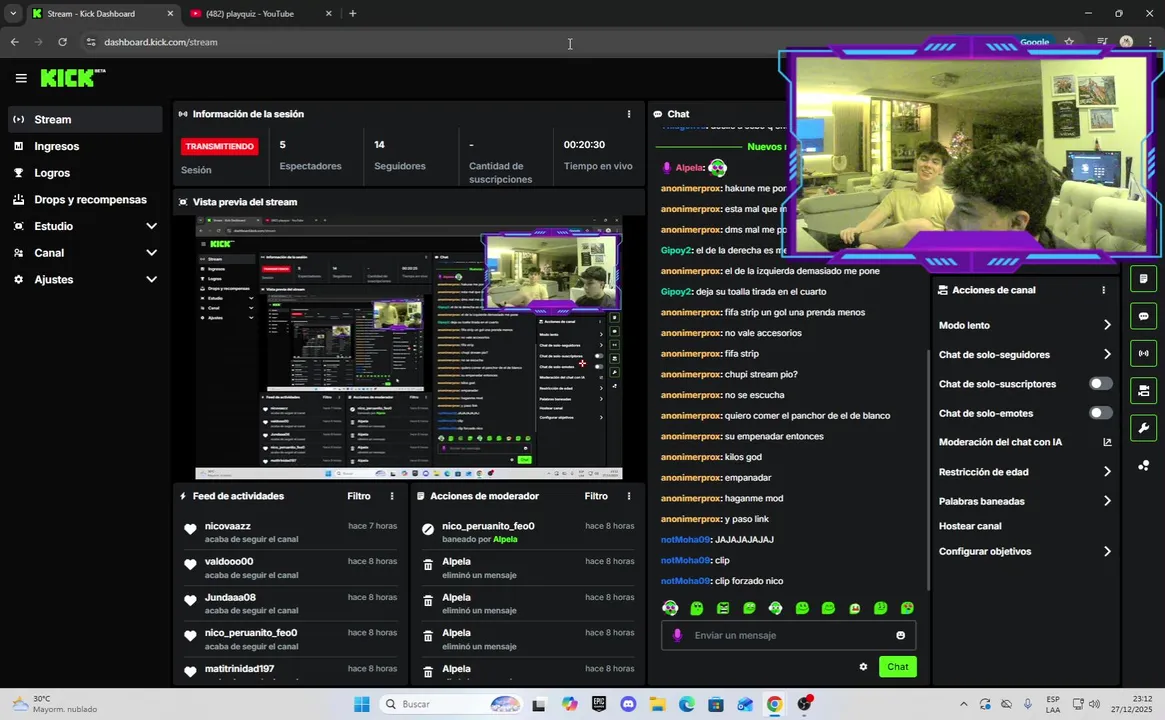Open Filtro in Acciones de moderador
The height and width of the screenshot is (720, 1165).
(596, 496)
